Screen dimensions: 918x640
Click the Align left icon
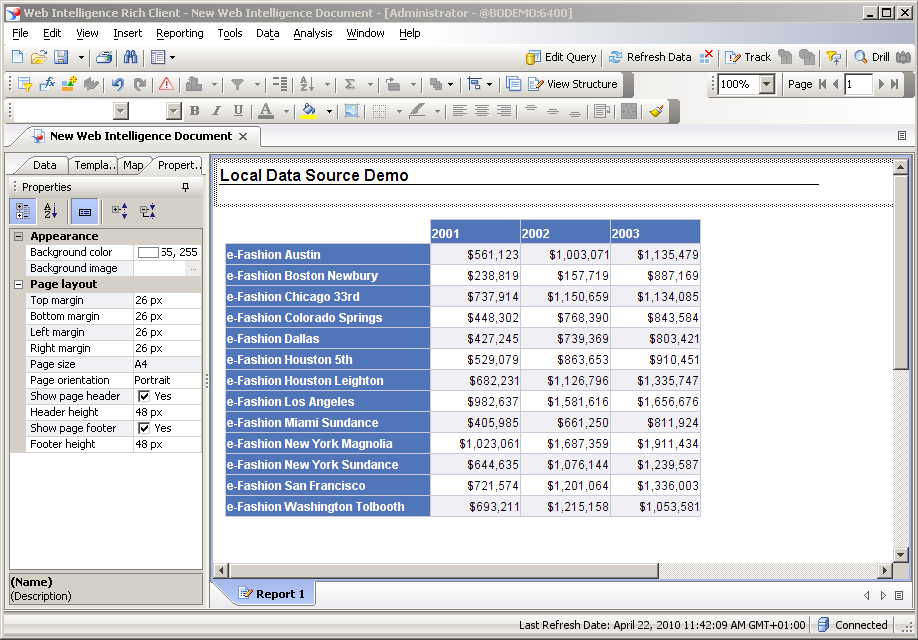coord(460,111)
